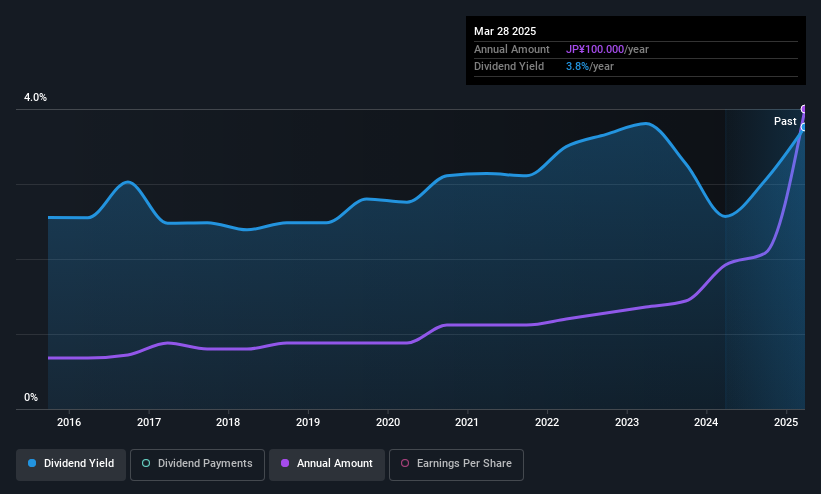The height and width of the screenshot is (494, 821).
Task: Toggle the Annual Amount series
Action: tap(327, 464)
